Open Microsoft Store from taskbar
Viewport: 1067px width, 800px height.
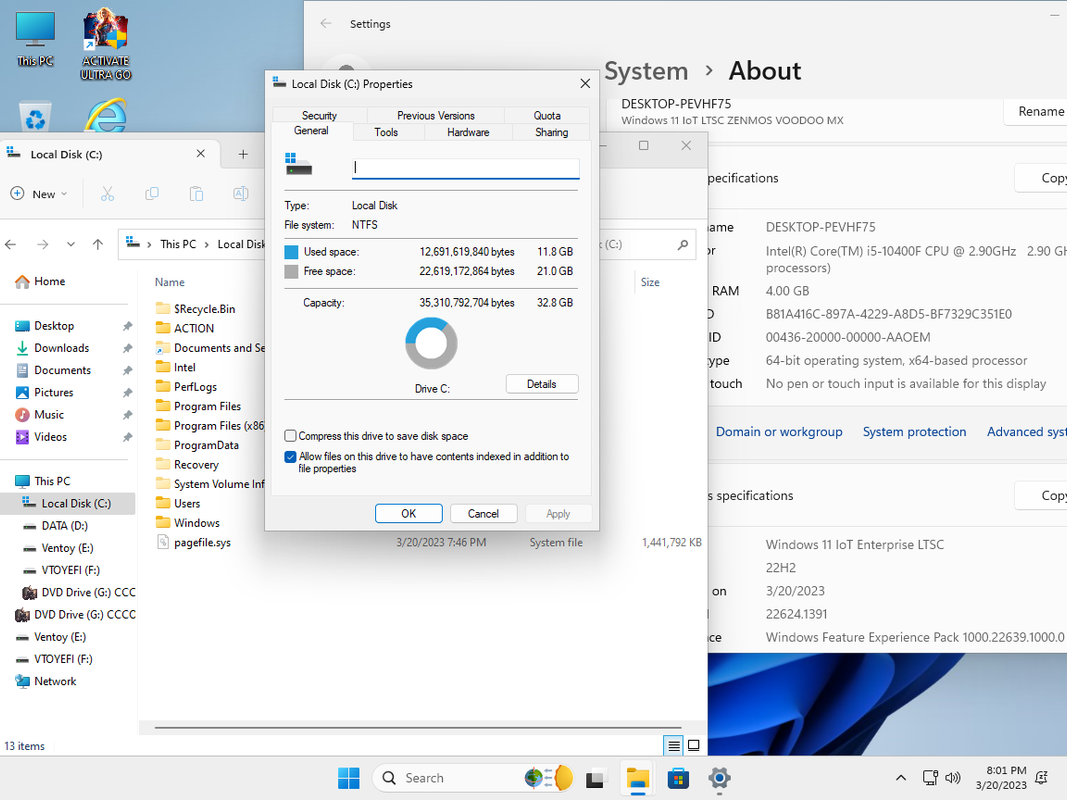coord(678,778)
